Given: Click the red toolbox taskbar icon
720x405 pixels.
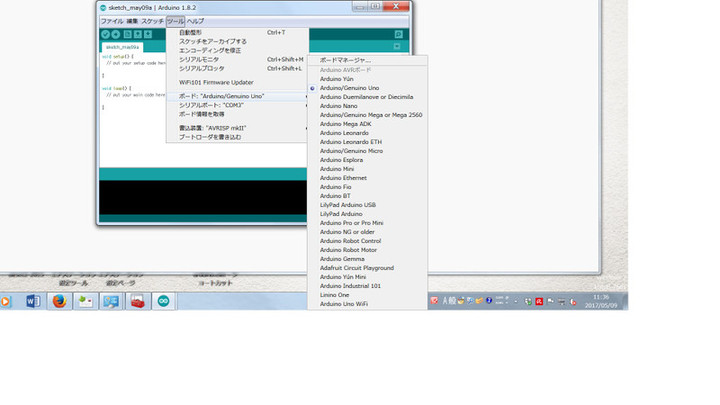Looking at the screenshot, I should coord(137,301).
